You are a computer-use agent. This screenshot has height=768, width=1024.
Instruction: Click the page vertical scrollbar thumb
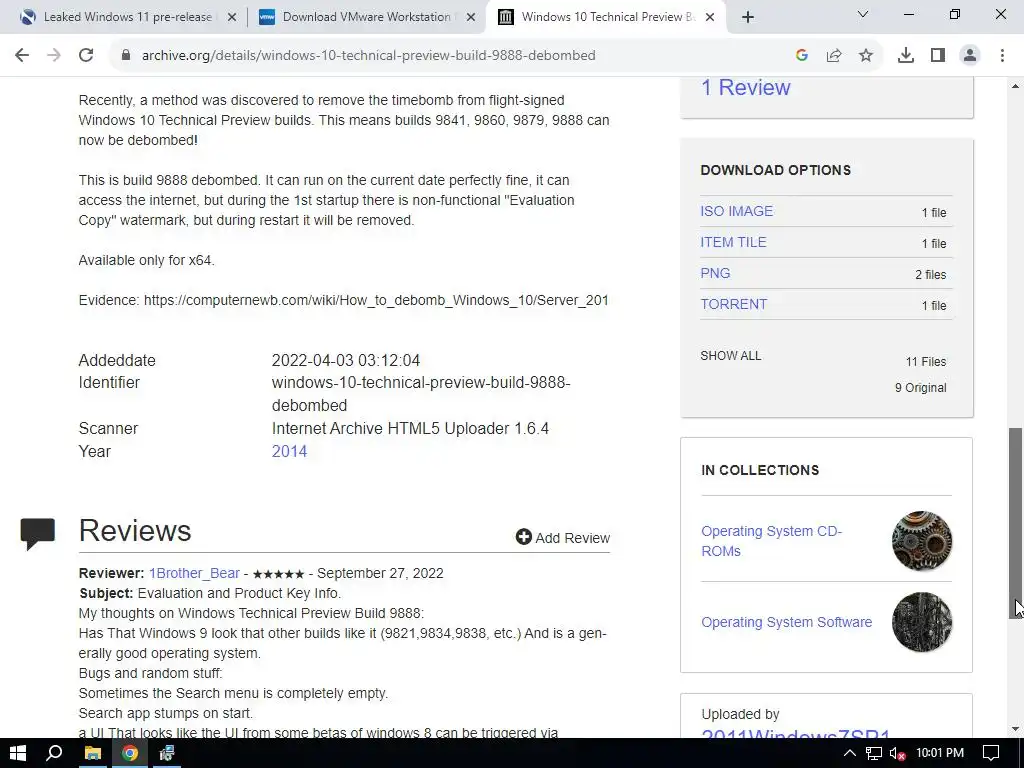pyautogui.click(x=1016, y=522)
